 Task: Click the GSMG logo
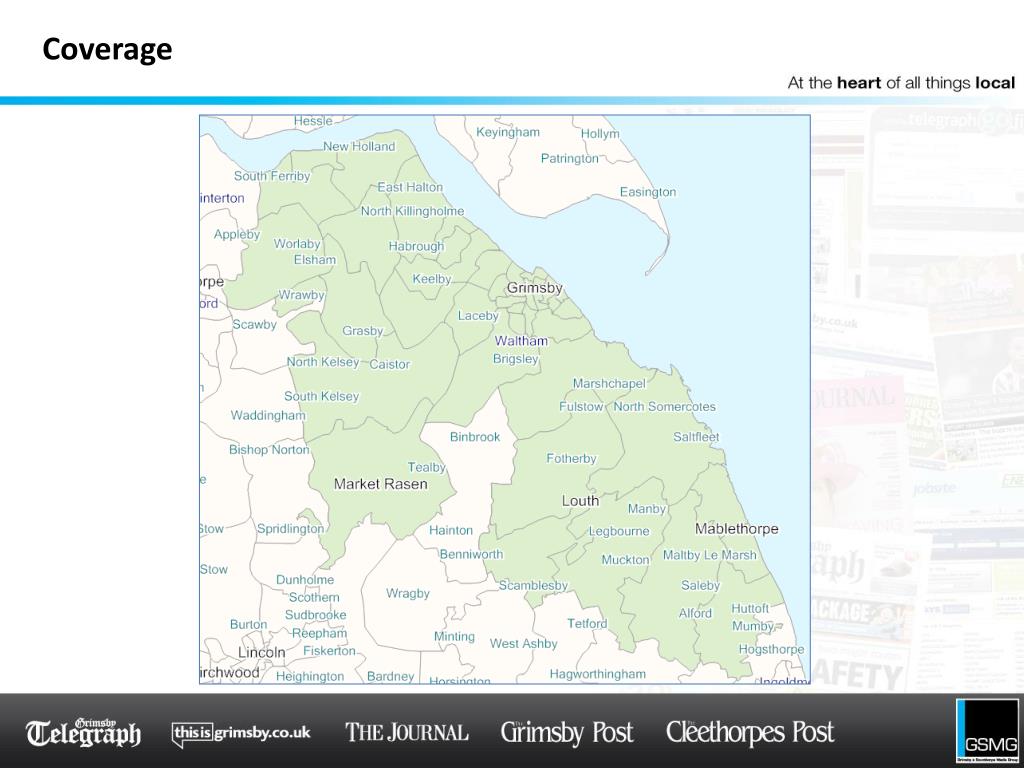coord(987,730)
